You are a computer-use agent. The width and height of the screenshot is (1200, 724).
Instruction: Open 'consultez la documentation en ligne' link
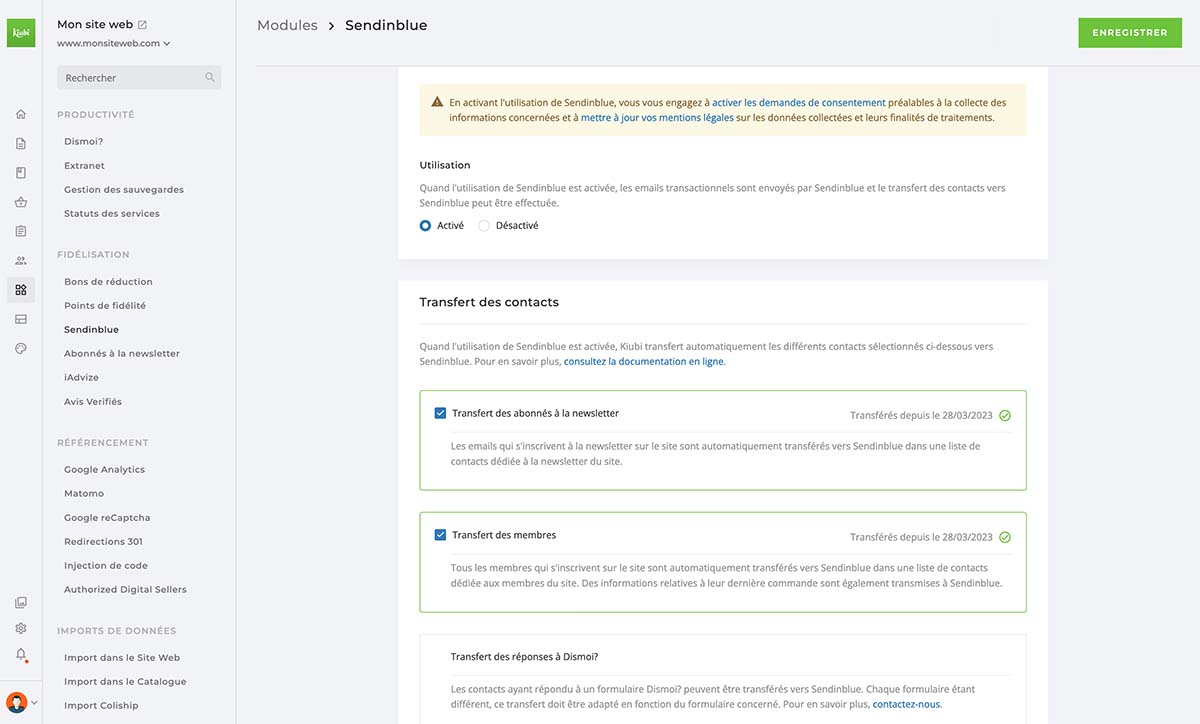[x=644, y=362]
